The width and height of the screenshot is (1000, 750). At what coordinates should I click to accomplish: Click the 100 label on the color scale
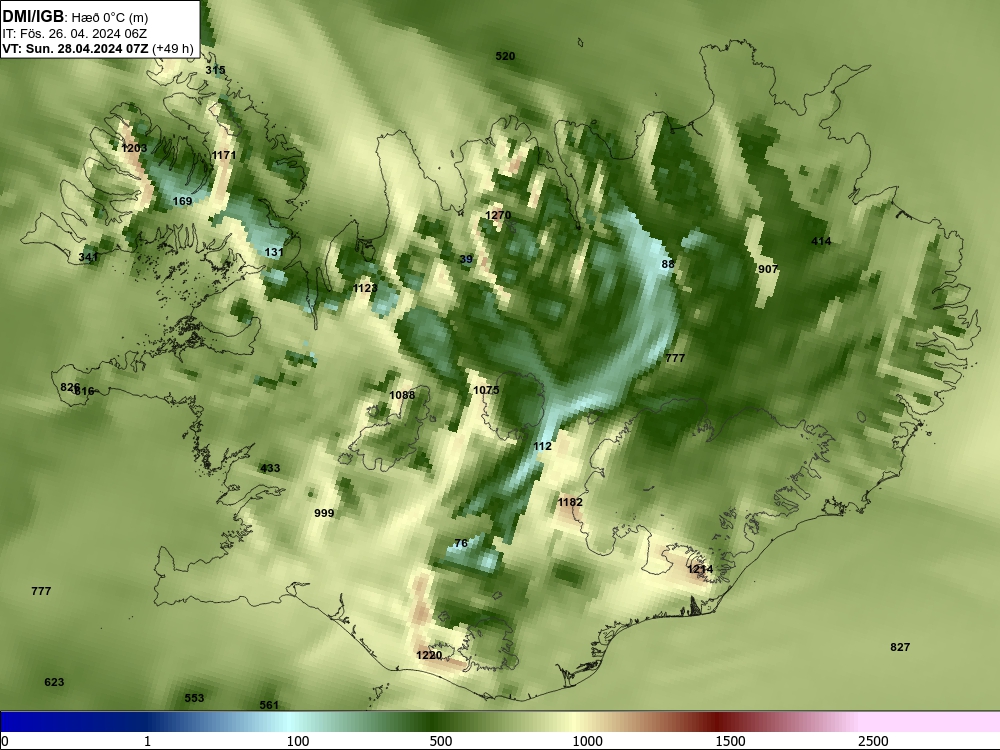coord(298,741)
